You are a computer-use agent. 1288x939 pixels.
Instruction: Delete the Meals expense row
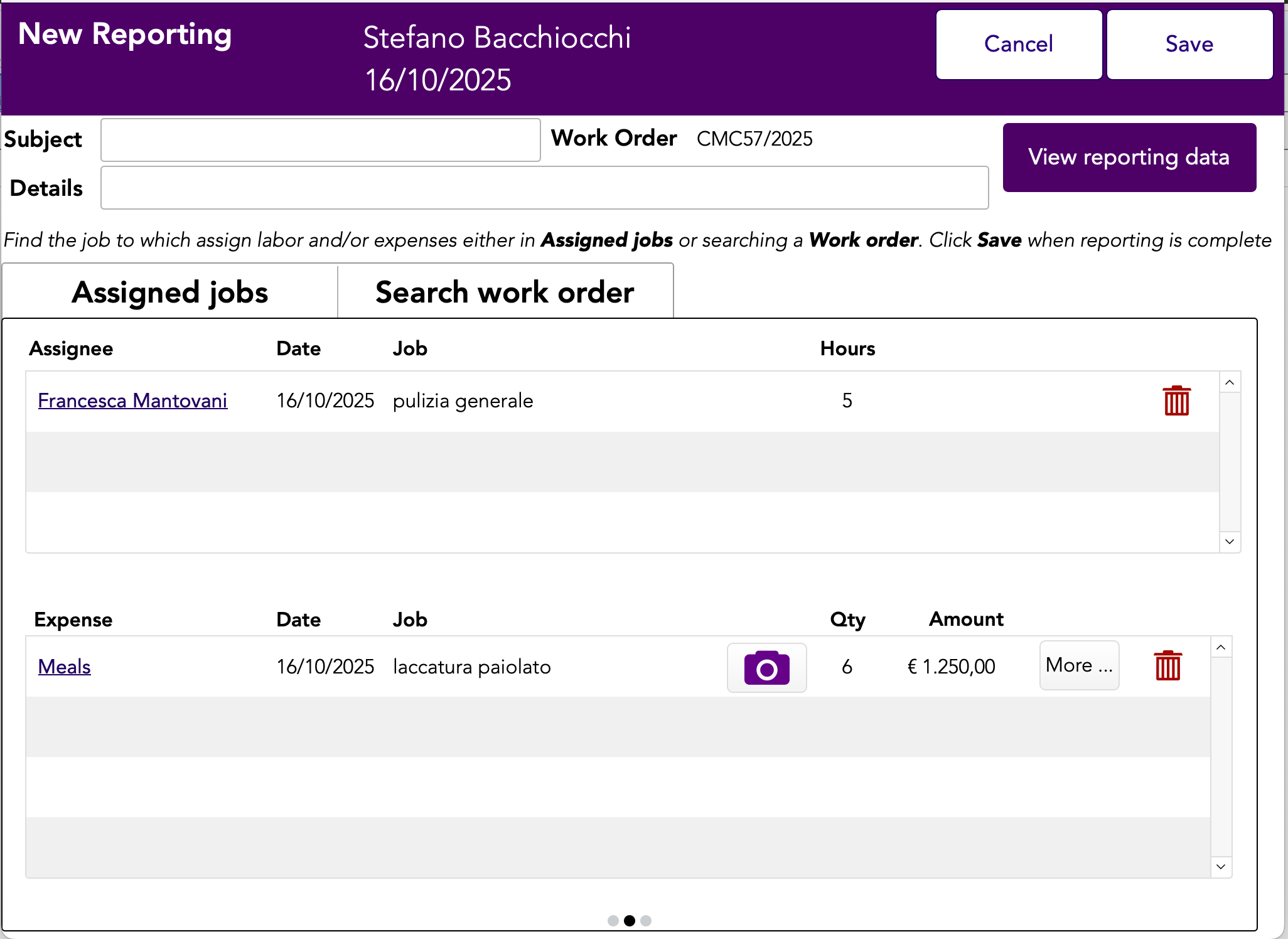point(1167,666)
